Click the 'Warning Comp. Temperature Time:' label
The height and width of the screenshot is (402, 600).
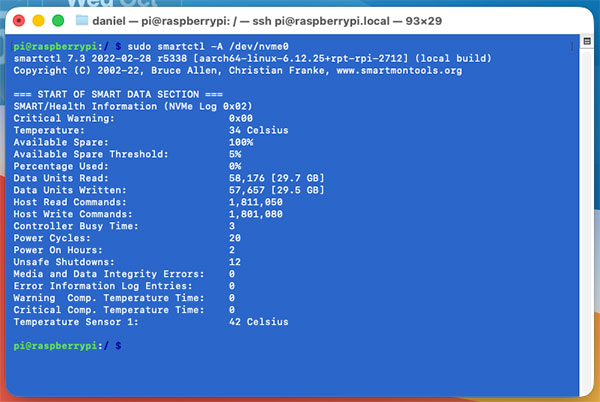(x=109, y=298)
